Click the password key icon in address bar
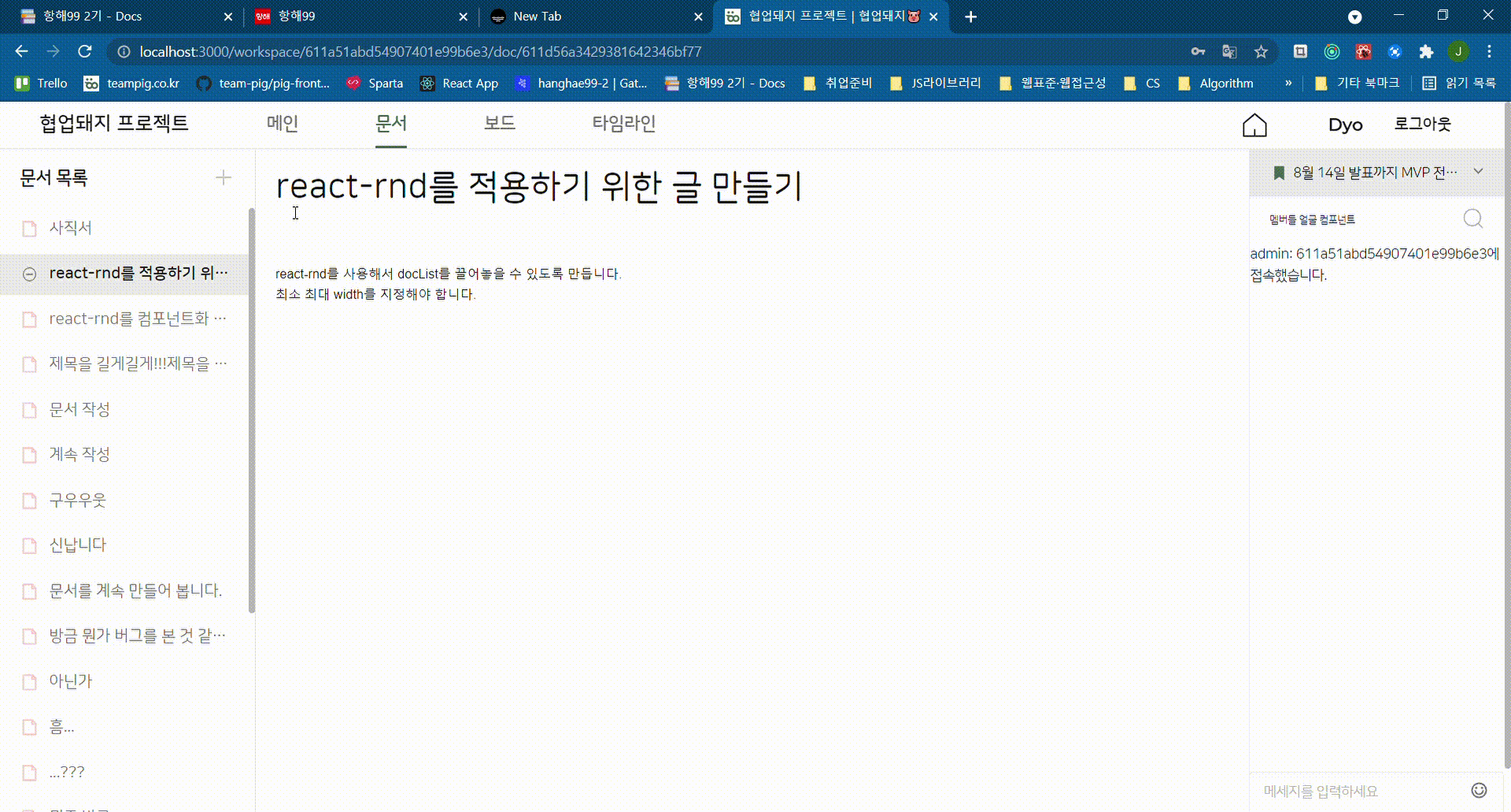 pos(1198,52)
